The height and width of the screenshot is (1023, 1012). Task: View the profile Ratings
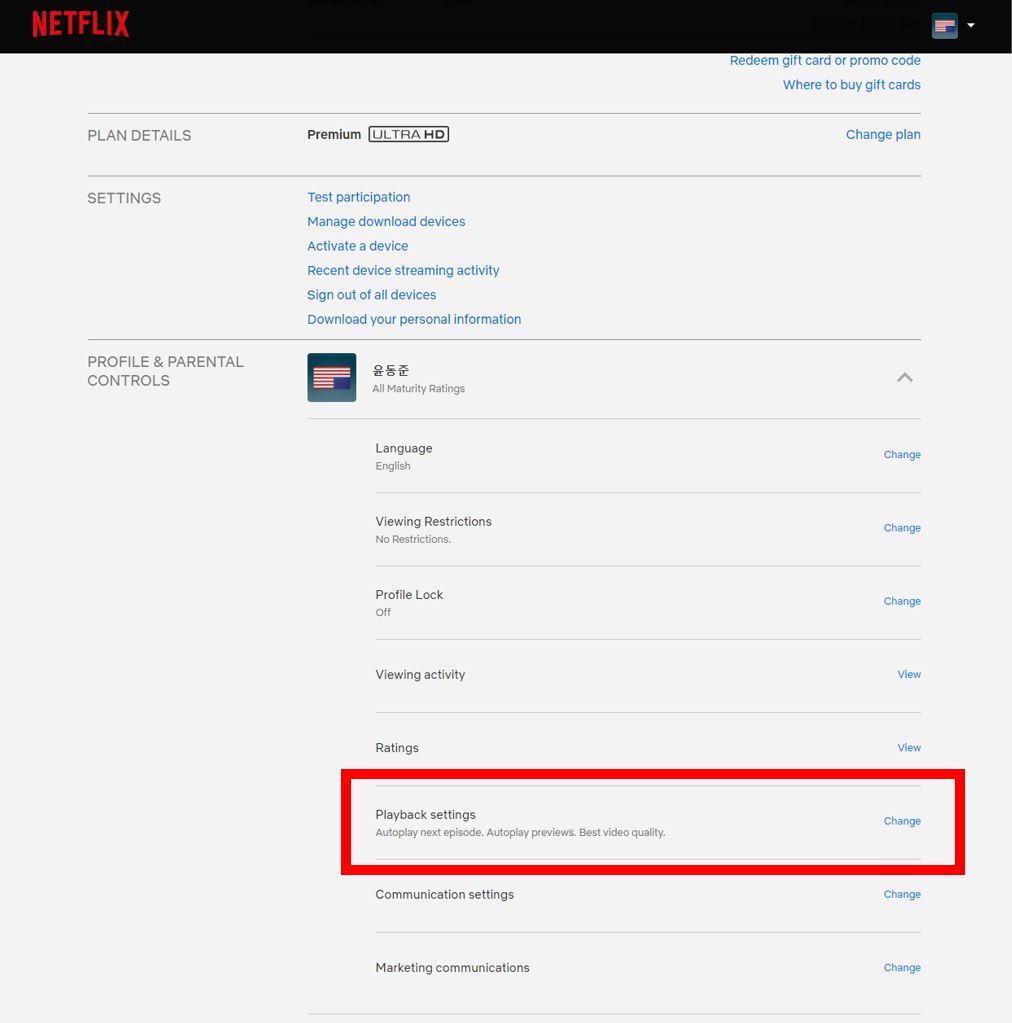[x=909, y=748]
